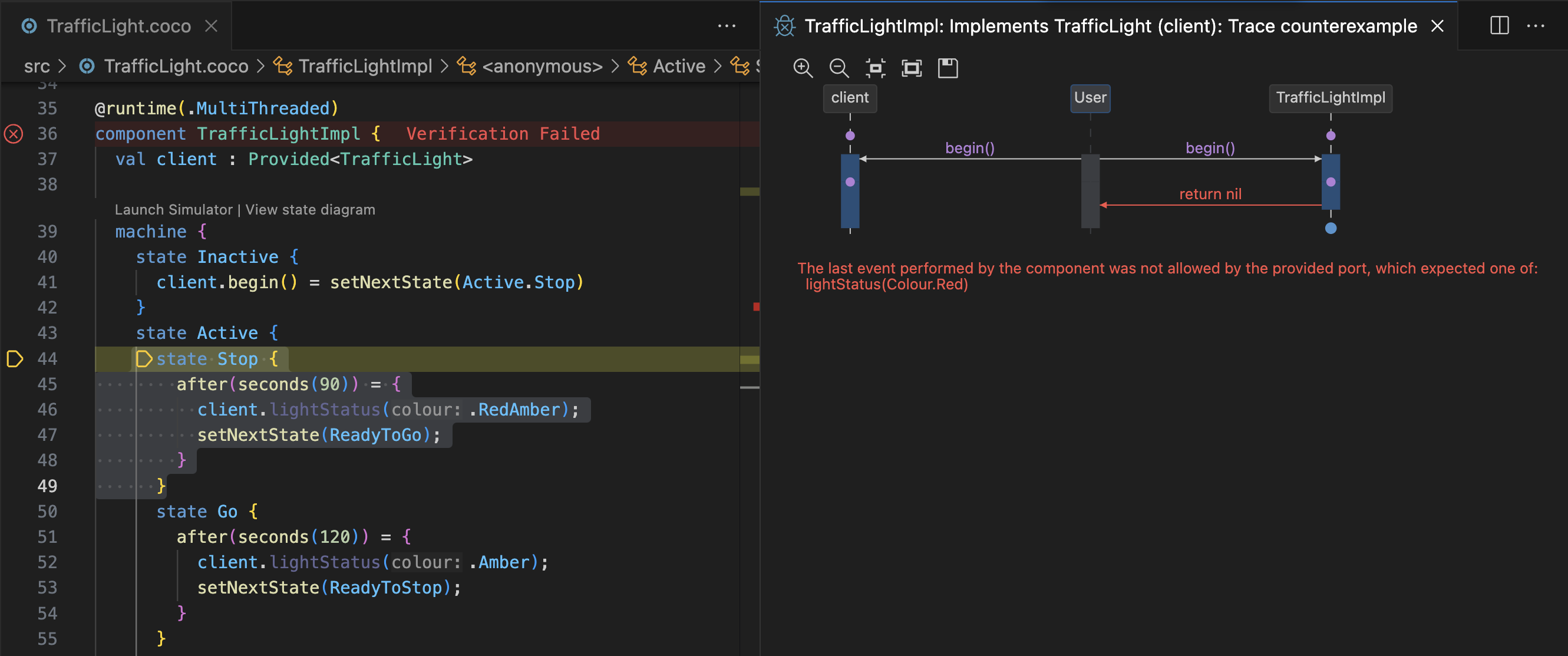The height and width of the screenshot is (656, 1568).
Task: Click the blue end marker on TrafficLightImpl lifeline
Action: 1331,229
